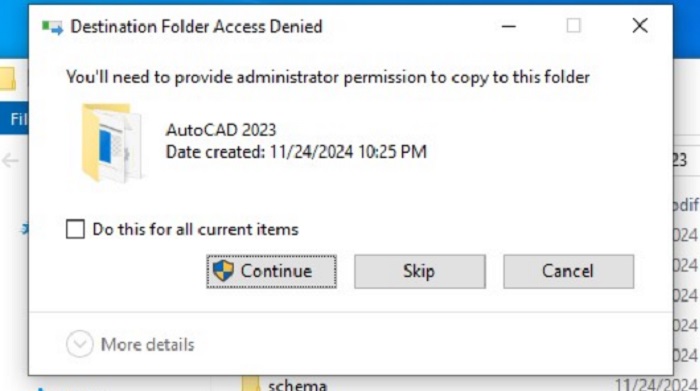Check the 'Do this for all' checkbox
Image resolution: width=700 pixels, height=391 pixels.
75,229
